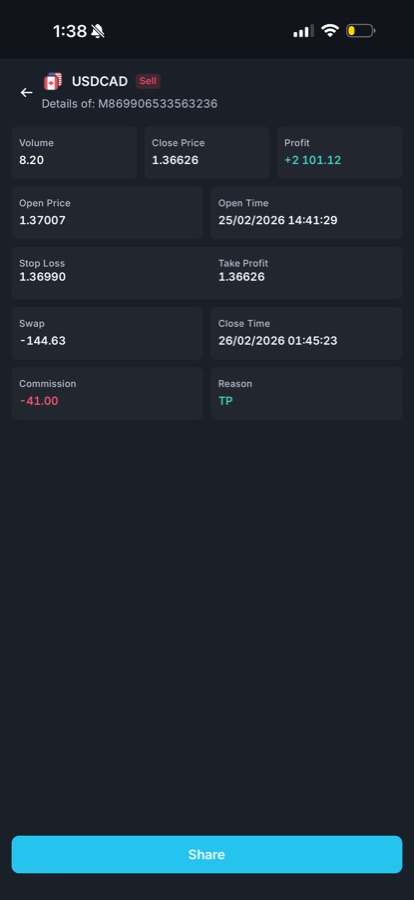Viewport: 414px width, 900px height.
Task: Tap the Close Time card
Action: (x=307, y=333)
